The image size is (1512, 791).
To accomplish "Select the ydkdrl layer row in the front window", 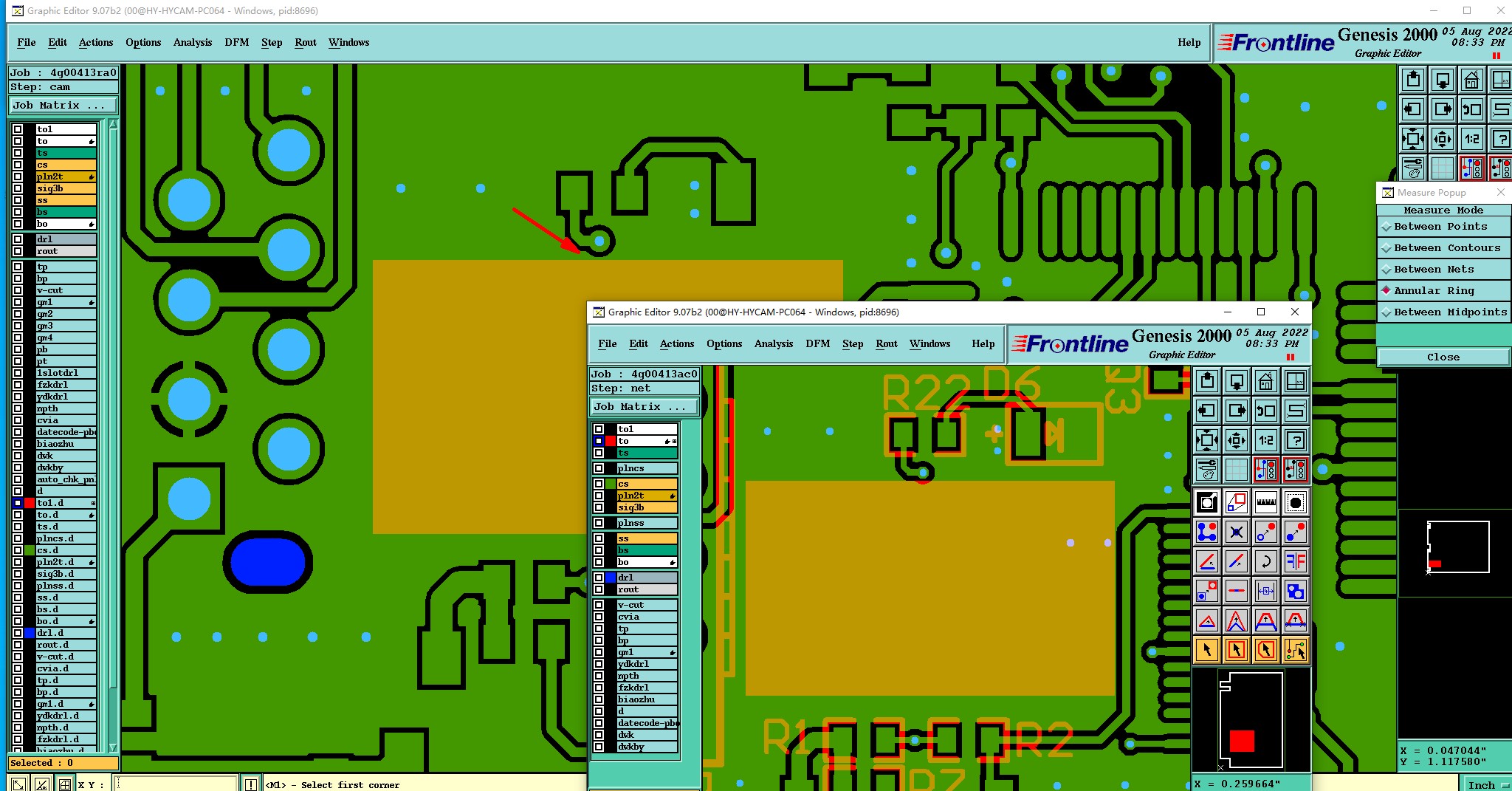I will [x=647, y=664].
